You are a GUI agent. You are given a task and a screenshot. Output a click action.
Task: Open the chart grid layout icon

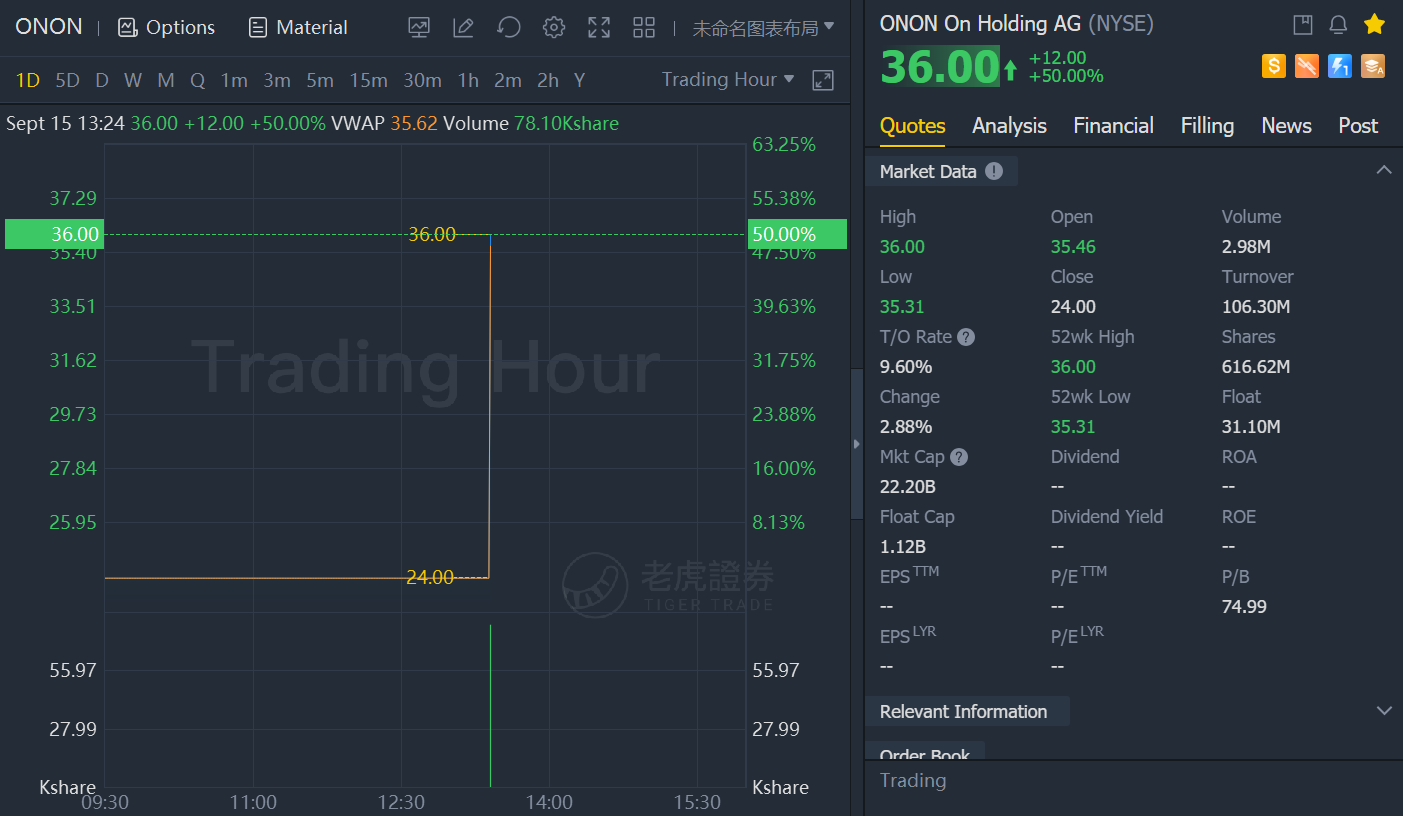click(644, 28)
